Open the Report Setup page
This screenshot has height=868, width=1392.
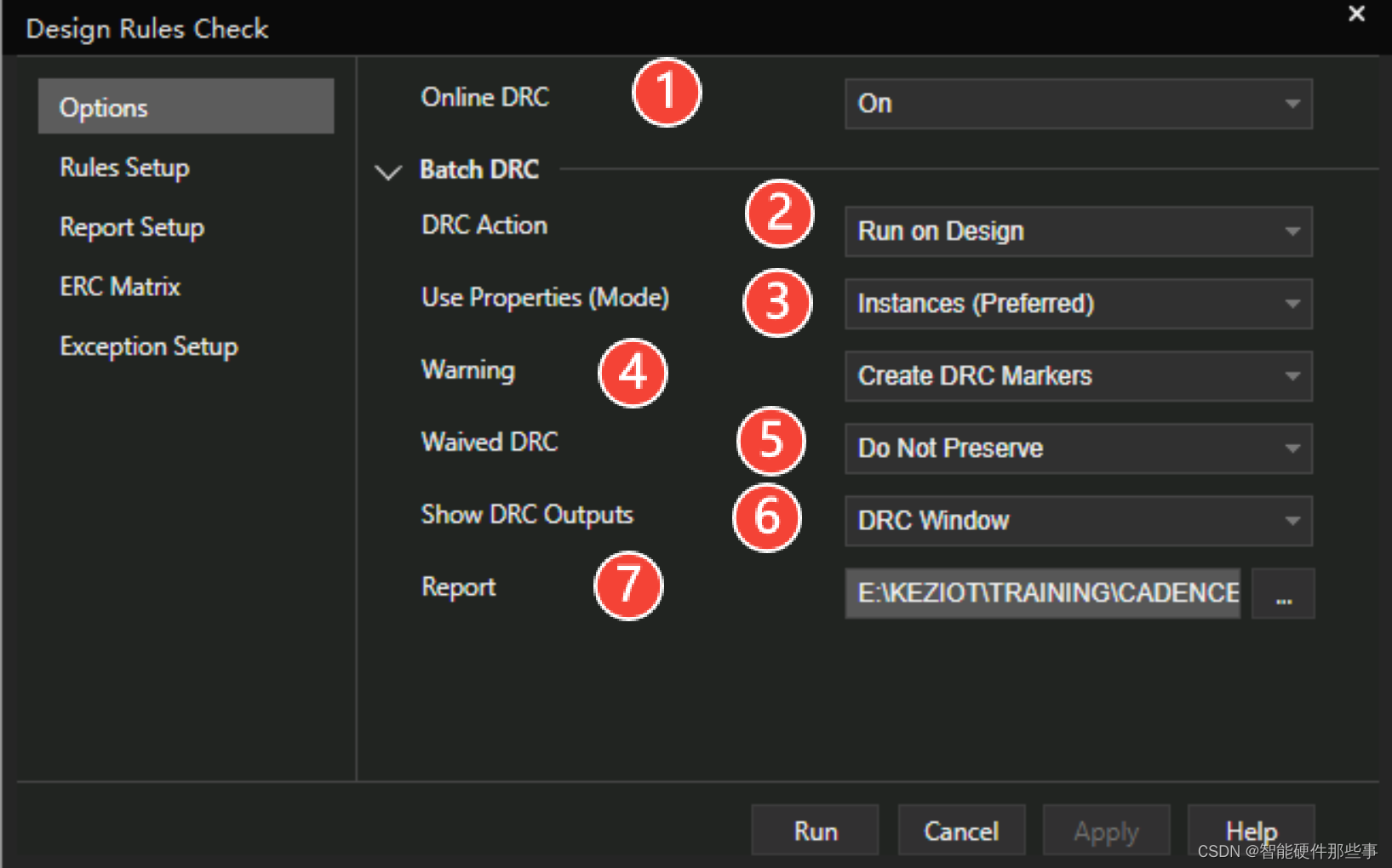coord(132,227)
